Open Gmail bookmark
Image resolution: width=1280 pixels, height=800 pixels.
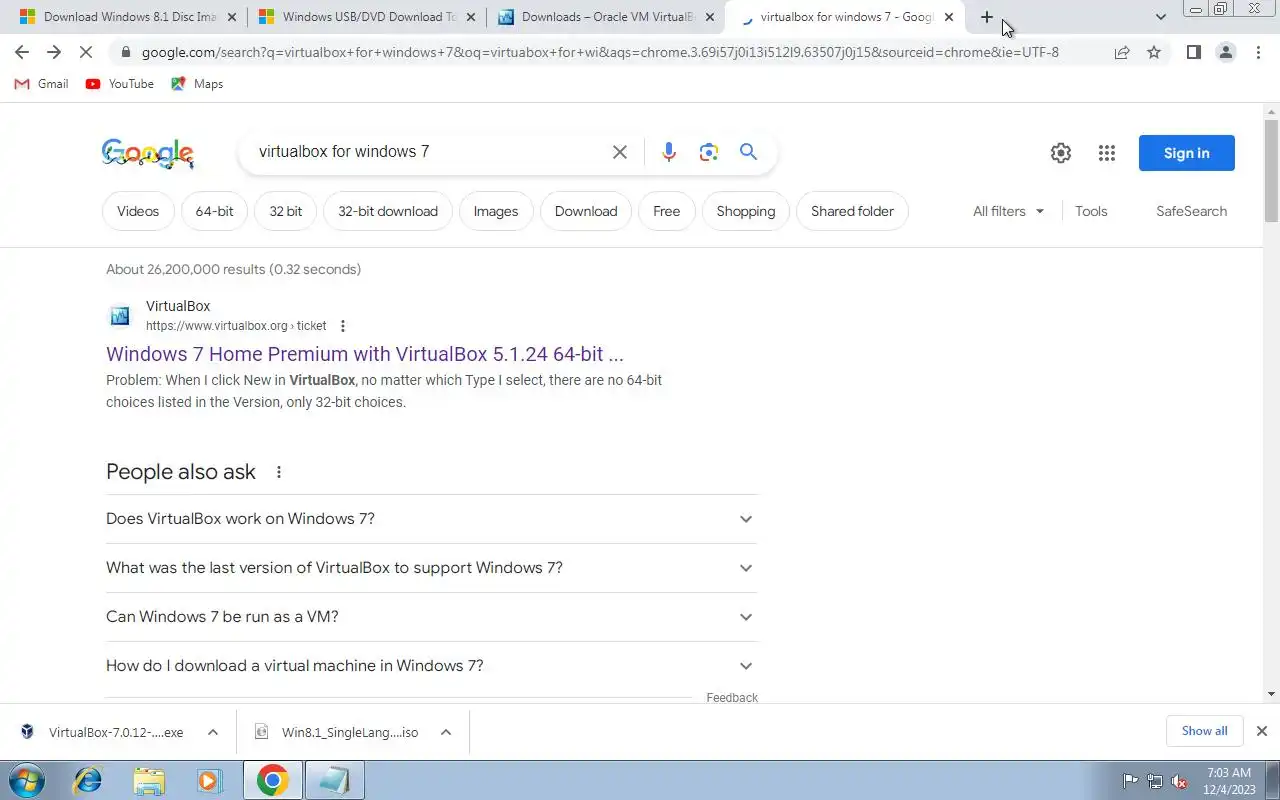tap(41, 84)
